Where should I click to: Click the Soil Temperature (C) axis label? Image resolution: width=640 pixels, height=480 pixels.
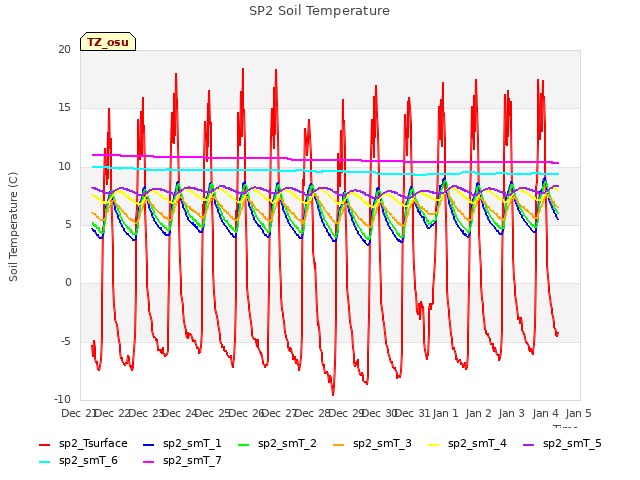[x=13, y=227]
